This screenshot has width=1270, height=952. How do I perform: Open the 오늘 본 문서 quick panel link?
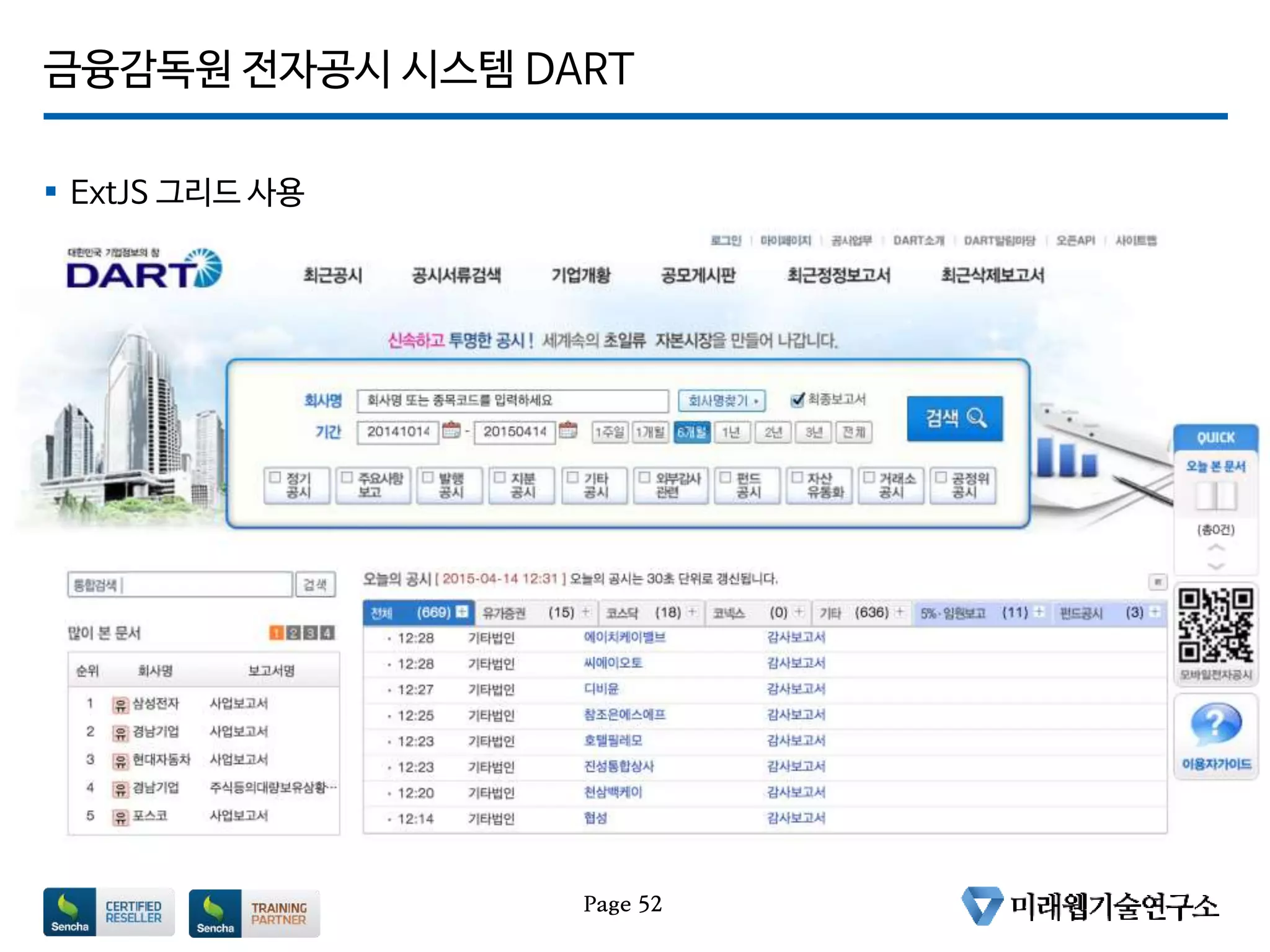click(x=1215, y=466)
